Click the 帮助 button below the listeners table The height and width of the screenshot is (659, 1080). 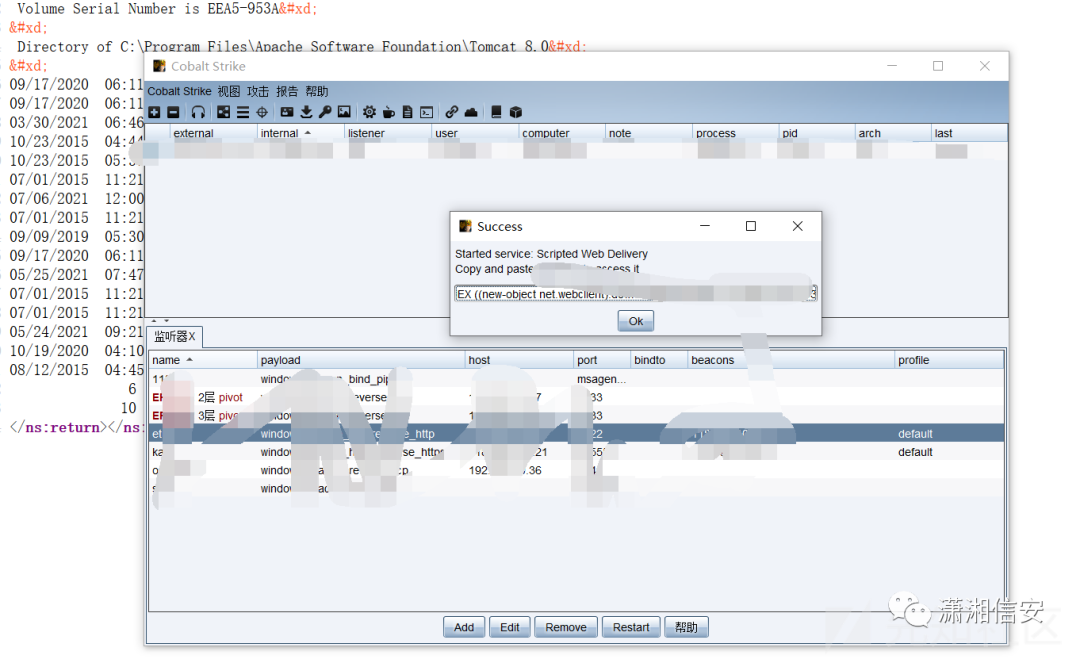[686, 627]
